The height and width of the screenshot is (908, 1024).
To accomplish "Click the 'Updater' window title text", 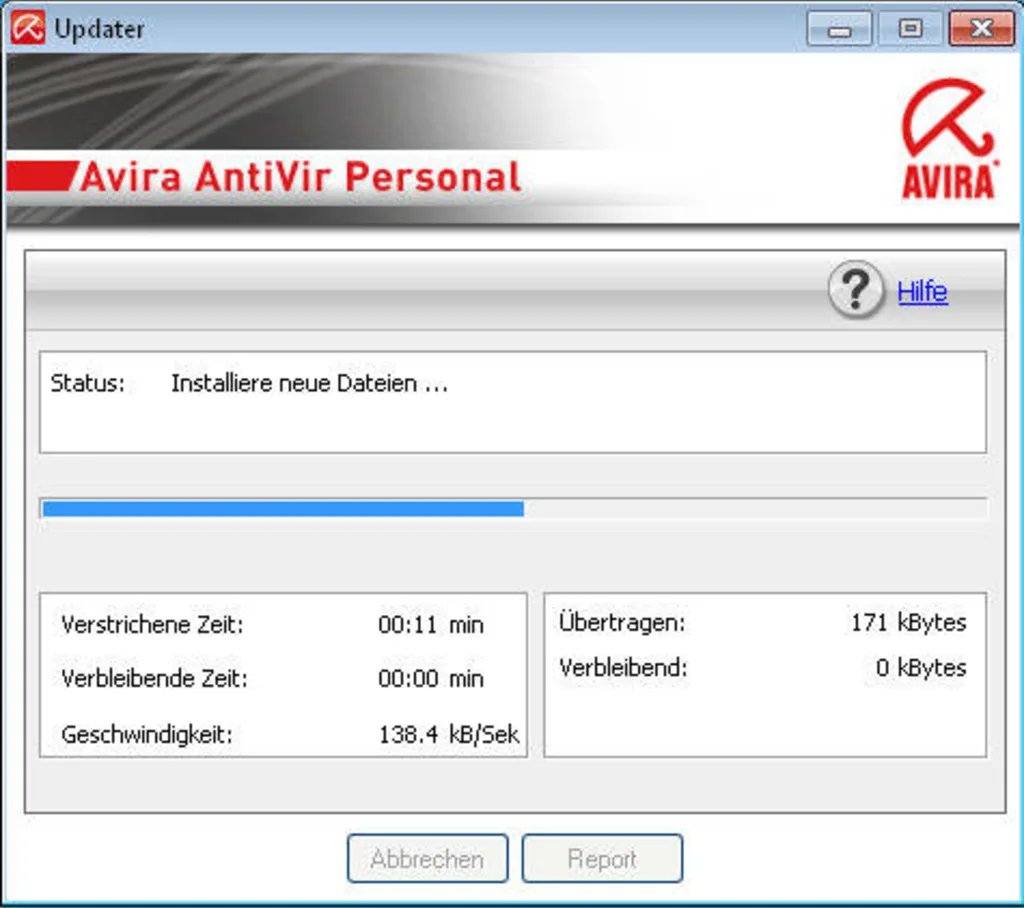I will click(99, 29).
